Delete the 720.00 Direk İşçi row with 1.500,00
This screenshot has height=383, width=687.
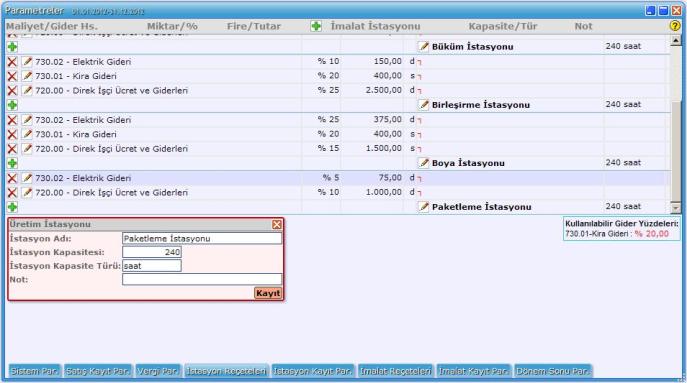(x=12, y=149)
